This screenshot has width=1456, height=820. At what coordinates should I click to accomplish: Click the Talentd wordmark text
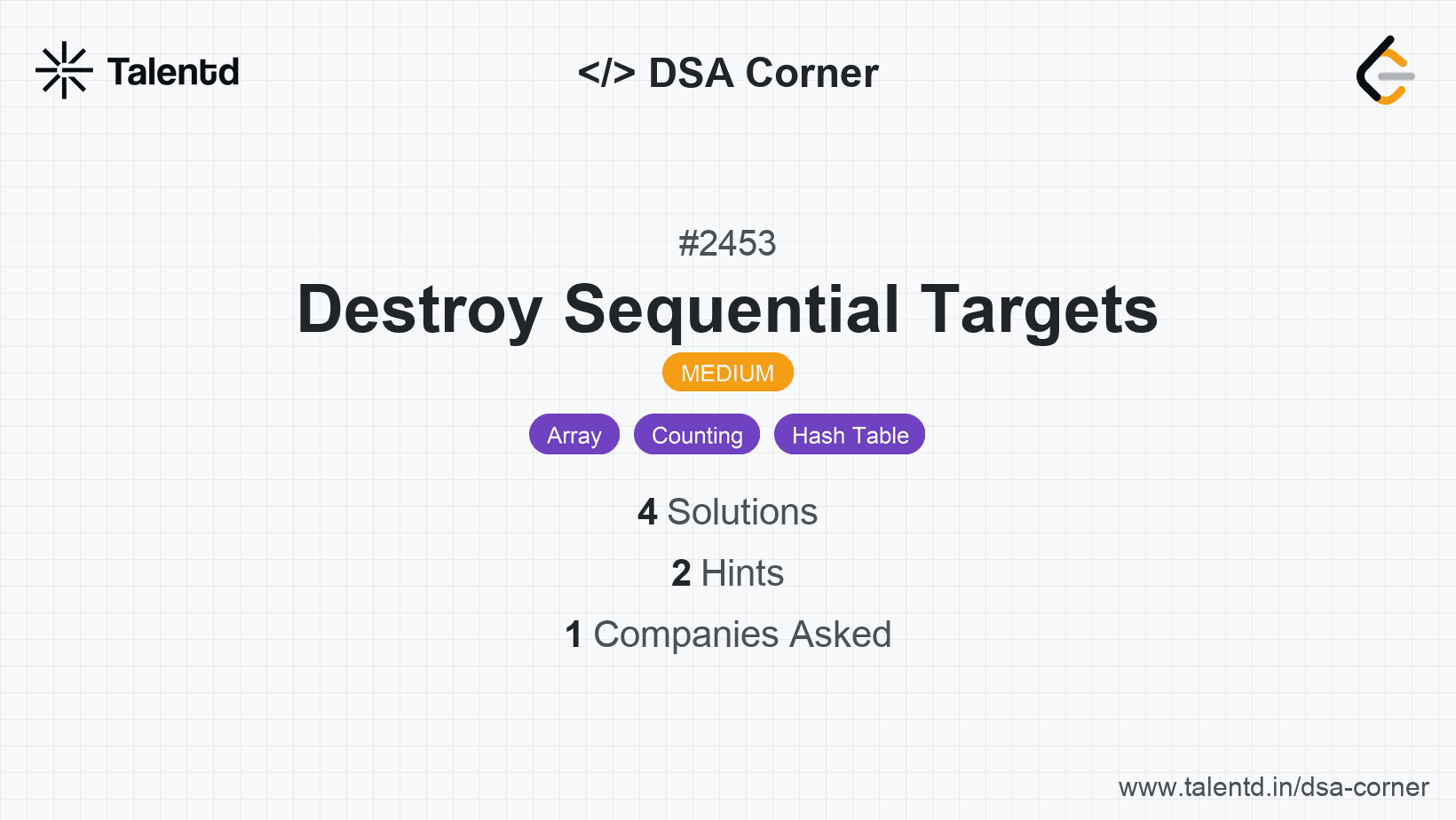[x=173, y=72]
